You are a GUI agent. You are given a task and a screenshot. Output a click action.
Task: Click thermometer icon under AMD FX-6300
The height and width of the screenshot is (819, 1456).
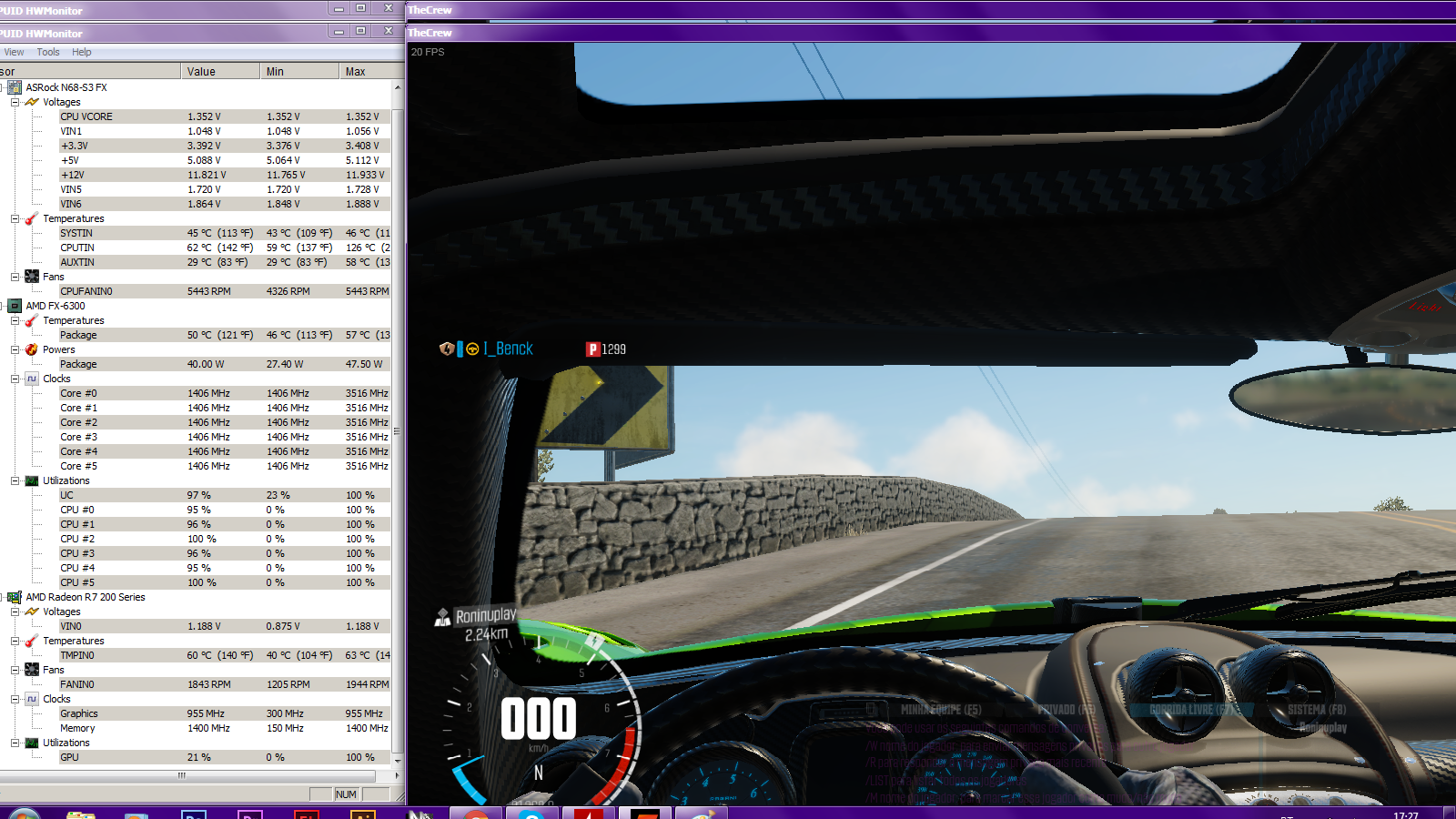32,320
